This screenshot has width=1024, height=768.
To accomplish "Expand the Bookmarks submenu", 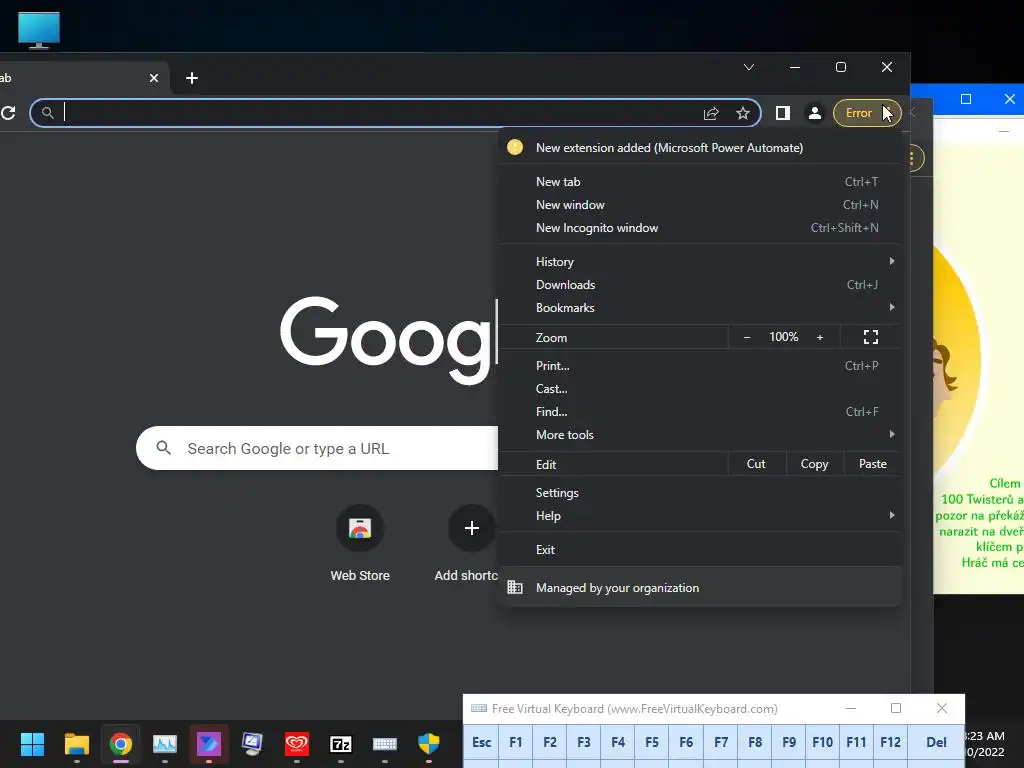I will [x=700, y=308].
